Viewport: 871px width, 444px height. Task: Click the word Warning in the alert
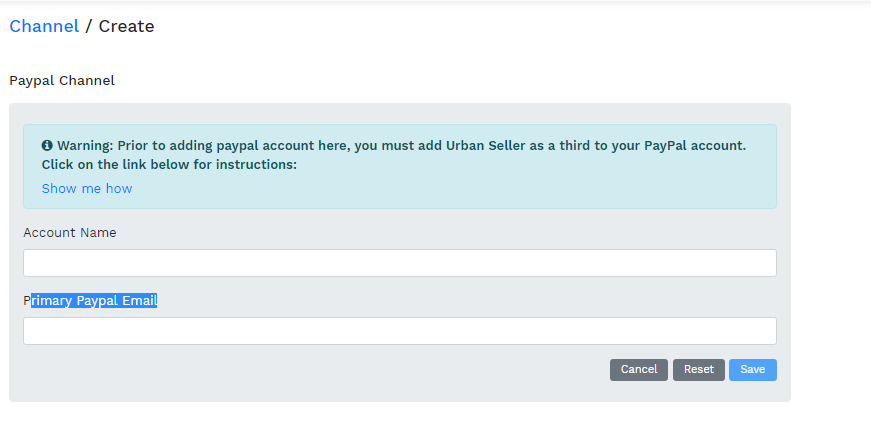[x=84, y=146]
